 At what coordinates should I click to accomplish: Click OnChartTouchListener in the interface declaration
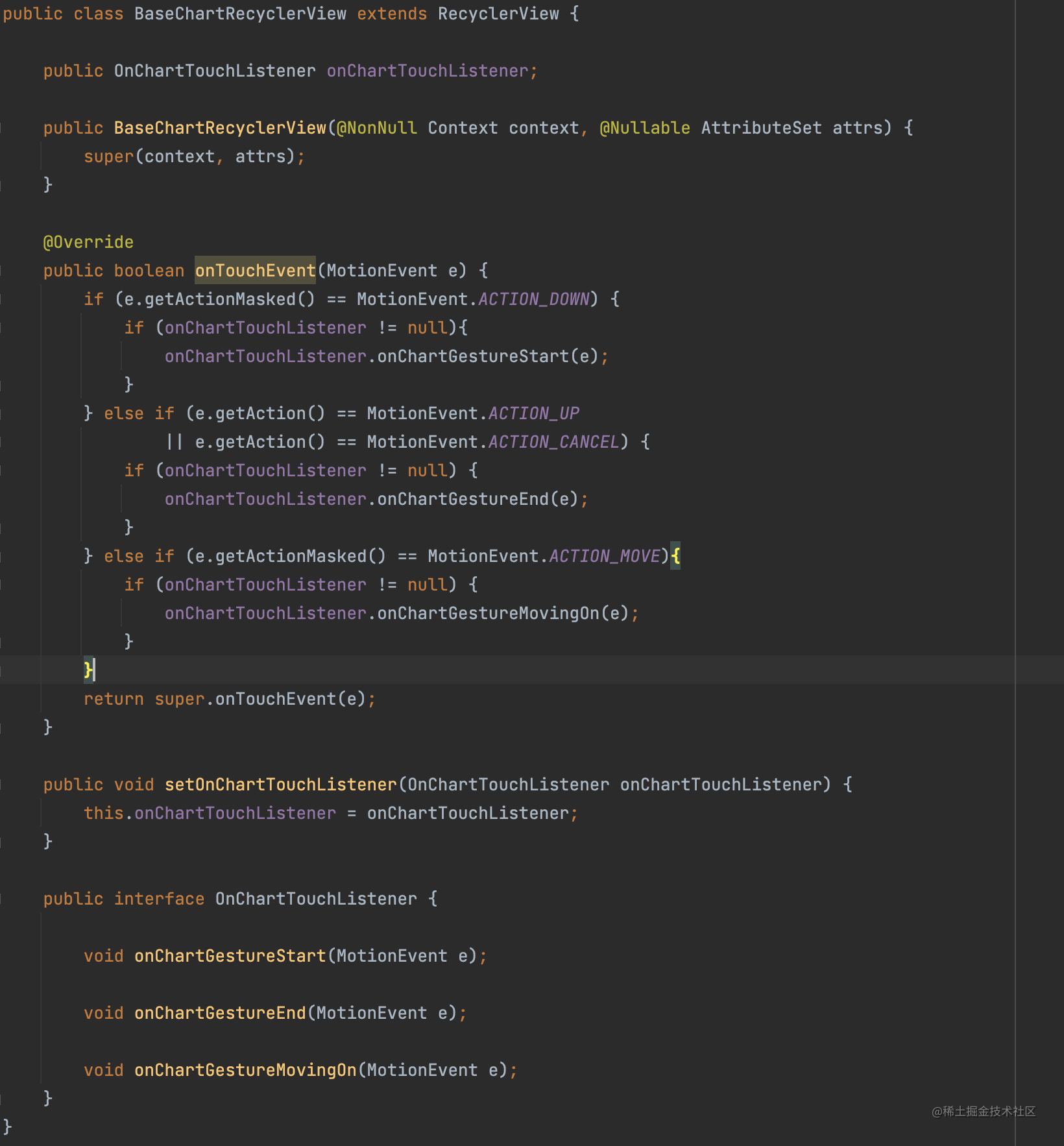click(316, 899)
